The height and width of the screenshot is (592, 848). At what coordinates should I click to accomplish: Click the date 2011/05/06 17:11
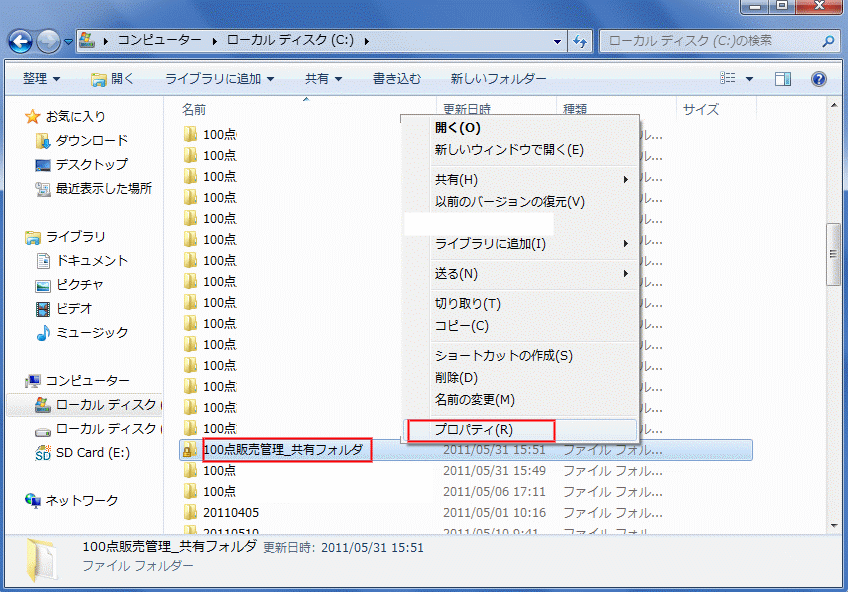[x=494, y=492]
